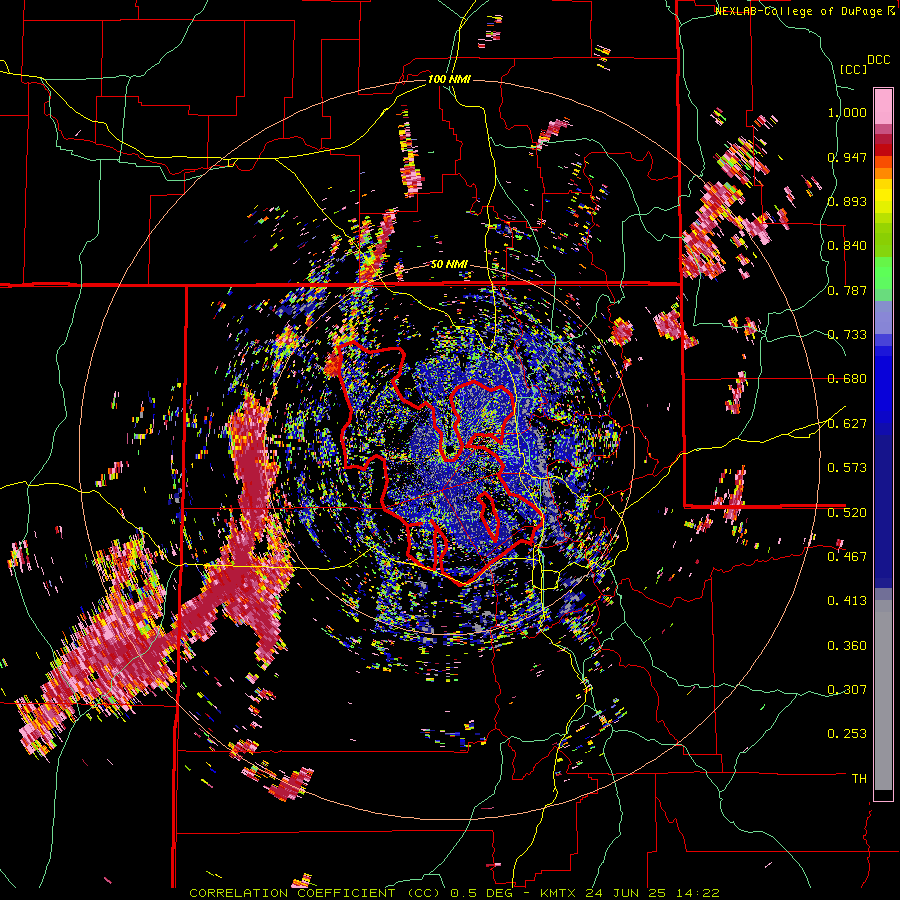
Task: Click the pink top segment of the color bar
Action: (x=883, y=106)
